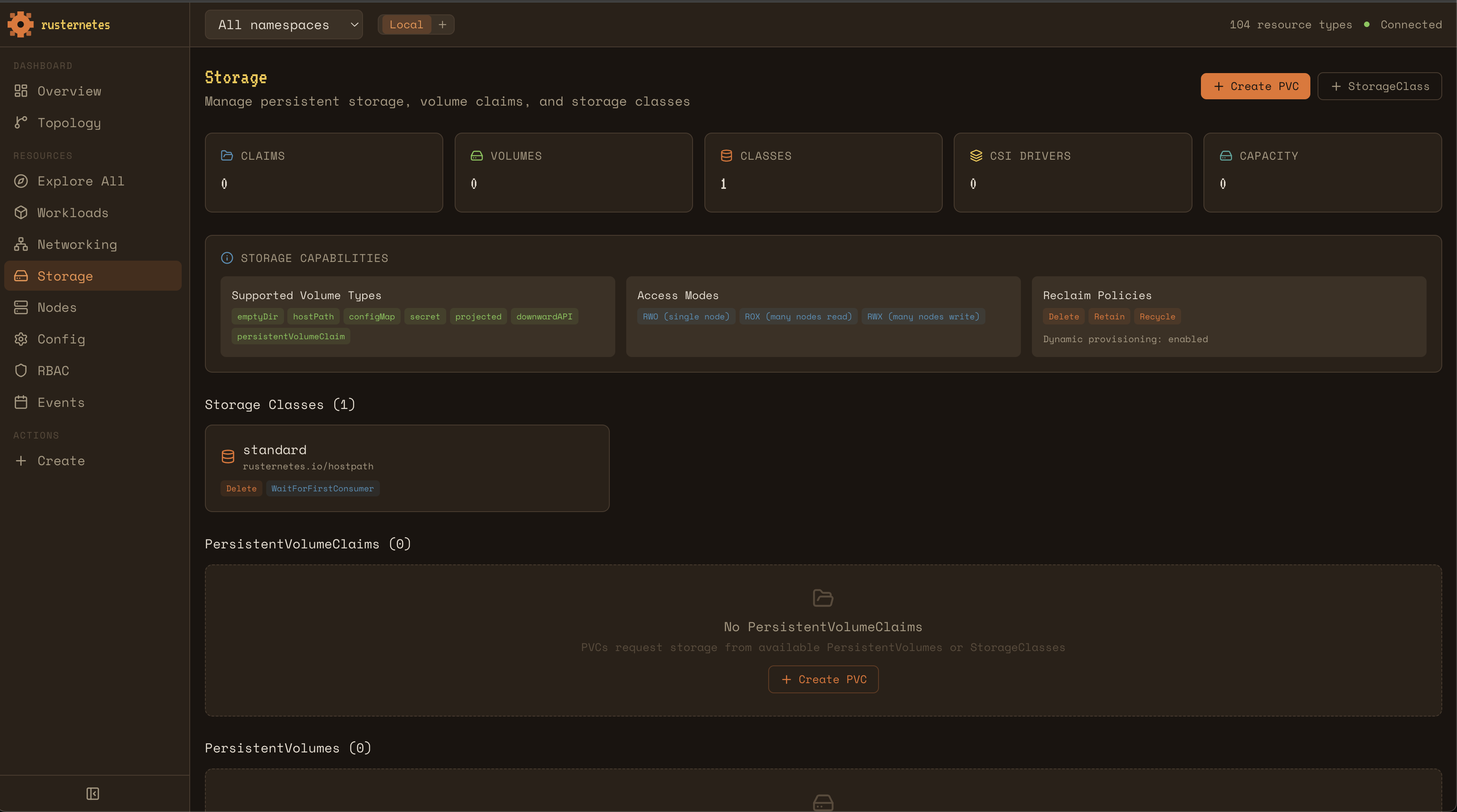This screenshot has width=1457, height=812.
Task: Click the Workloads cube icon
Action: click(x=21, y=213)
